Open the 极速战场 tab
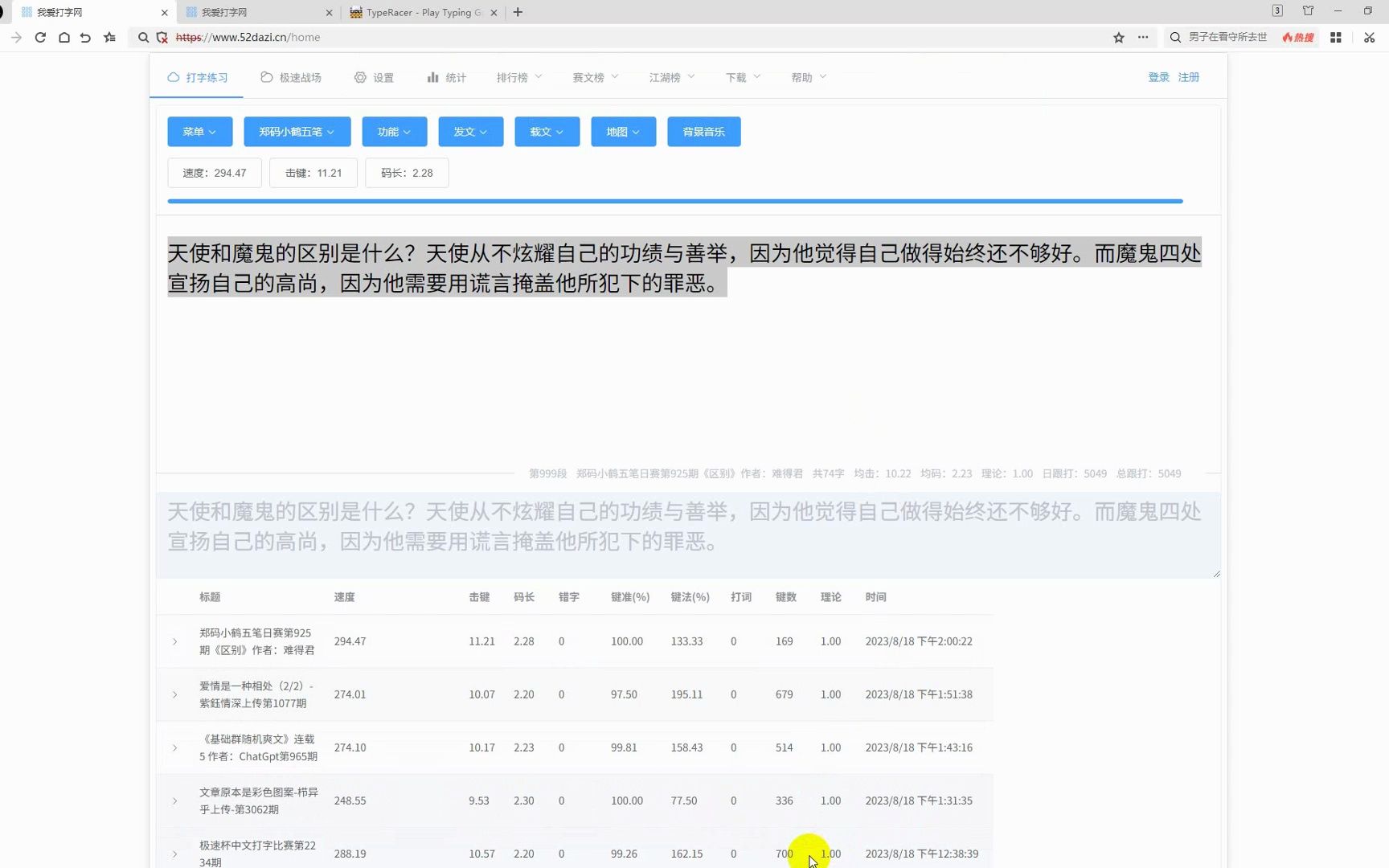 click(291, 77)
